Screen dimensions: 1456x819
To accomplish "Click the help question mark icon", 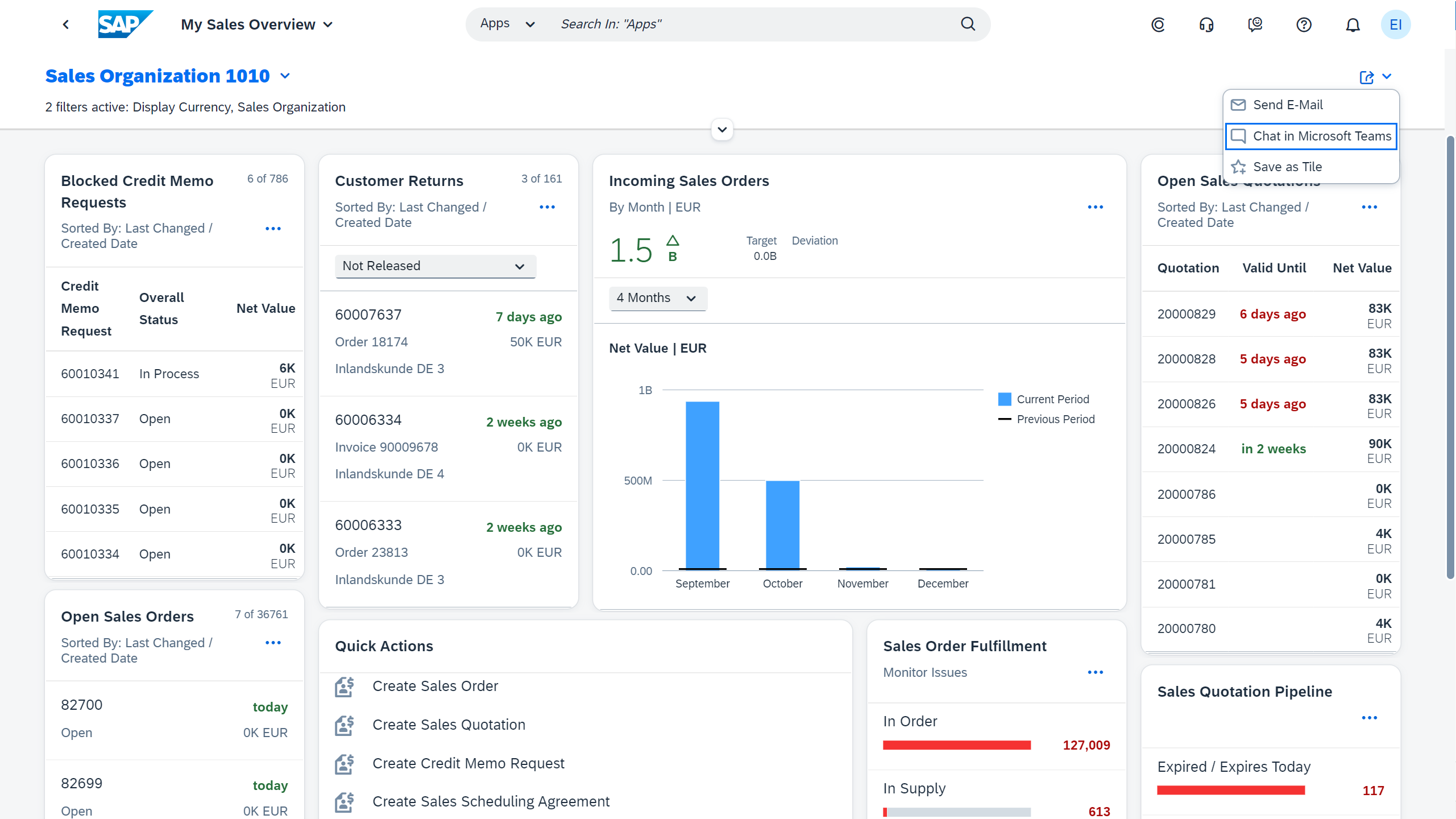I will coord(1304,24).
